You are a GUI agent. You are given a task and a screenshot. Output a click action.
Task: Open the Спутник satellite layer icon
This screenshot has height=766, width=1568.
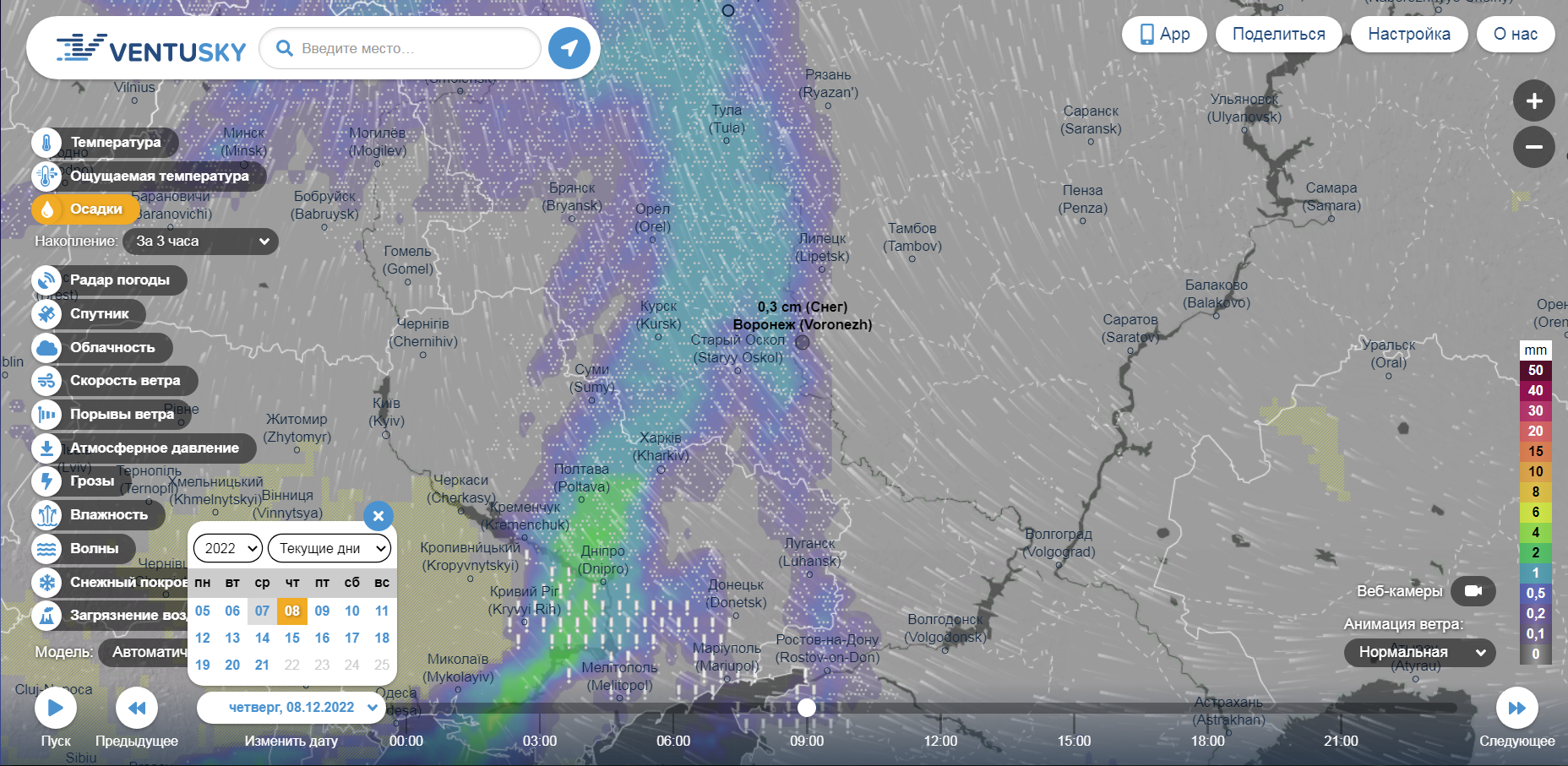(47, 314)
